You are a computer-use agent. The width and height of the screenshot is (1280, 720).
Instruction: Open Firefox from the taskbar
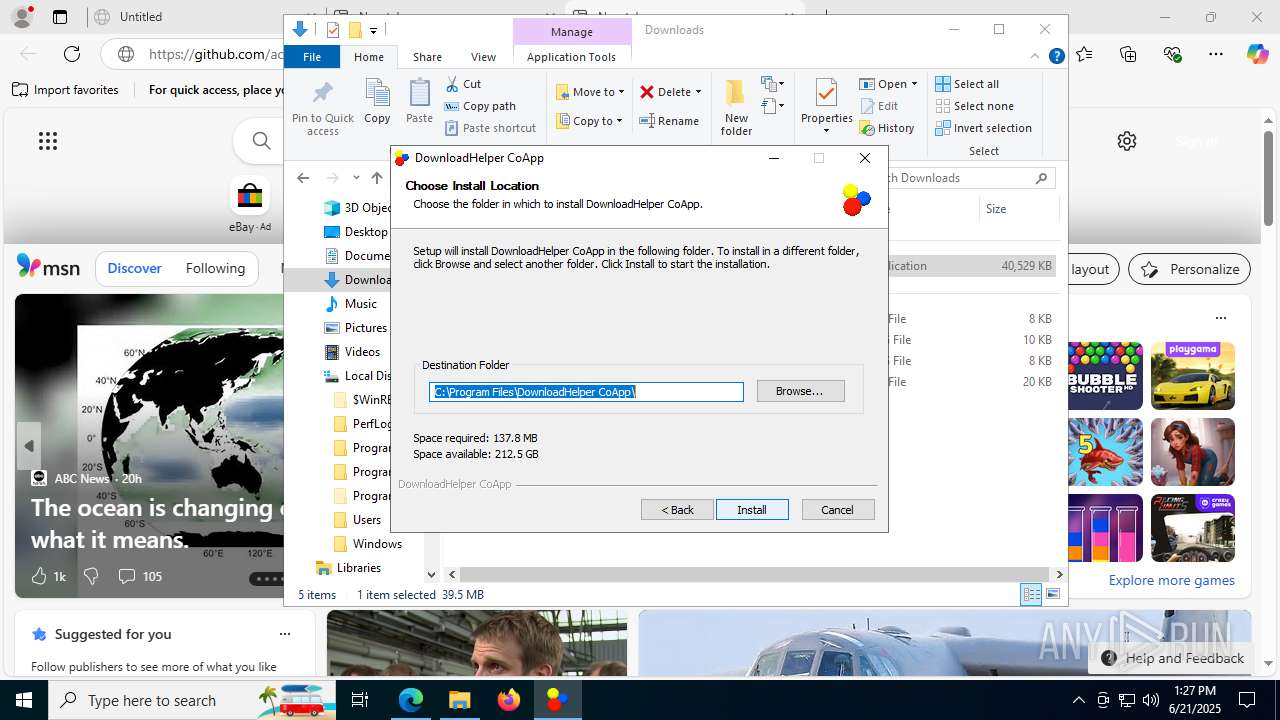pyautogui.click(x=509, y=700)
